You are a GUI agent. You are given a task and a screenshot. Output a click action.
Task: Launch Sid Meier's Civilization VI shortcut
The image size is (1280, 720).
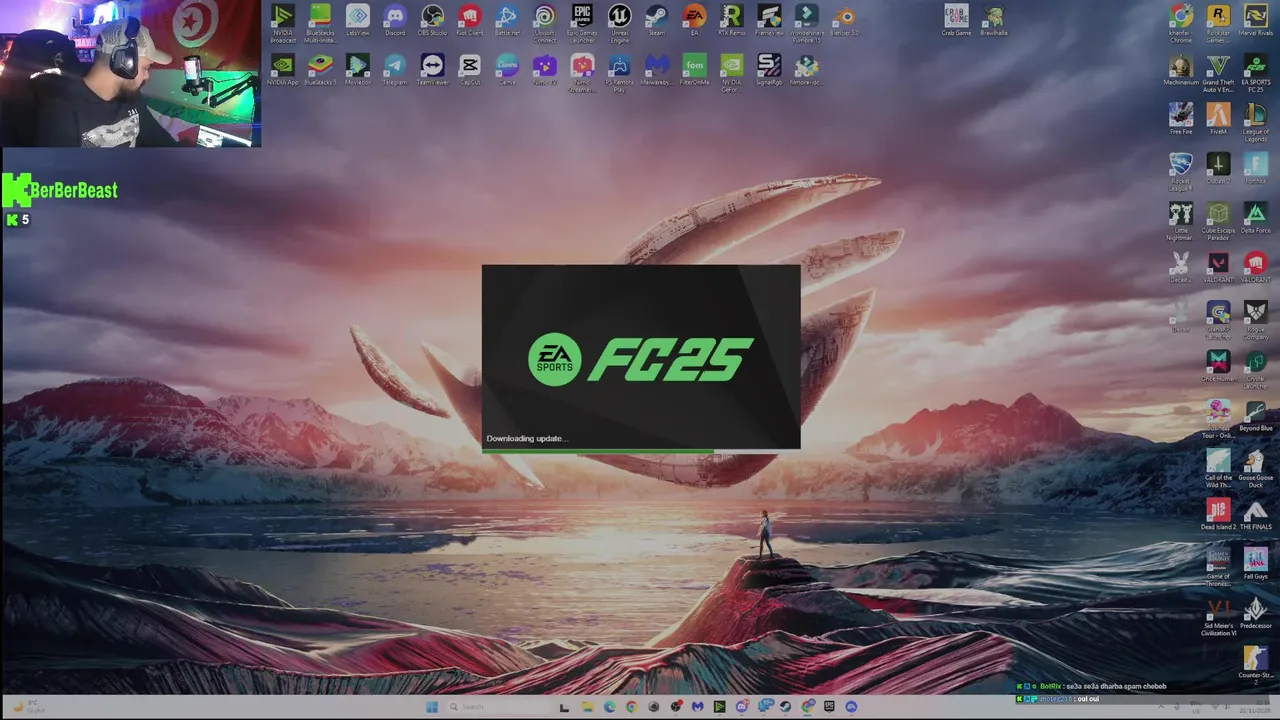point(1218,617)
